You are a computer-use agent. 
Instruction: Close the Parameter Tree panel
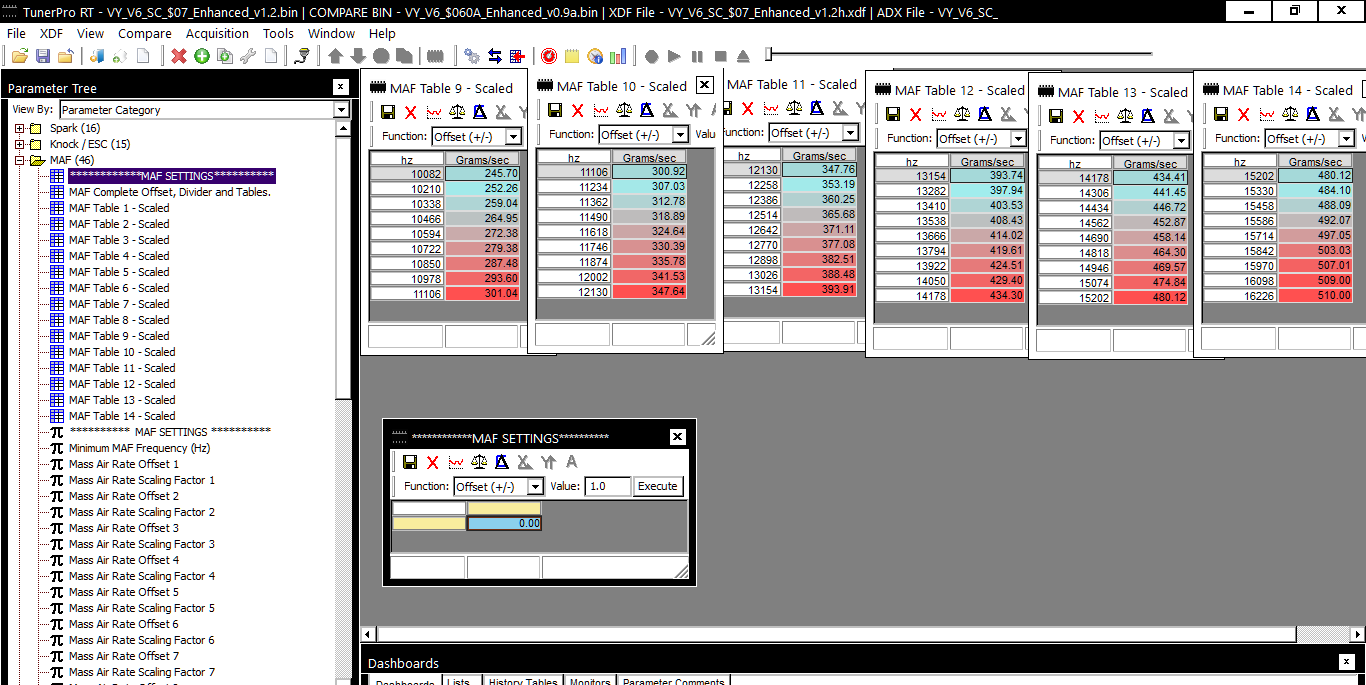coord(340,88)
